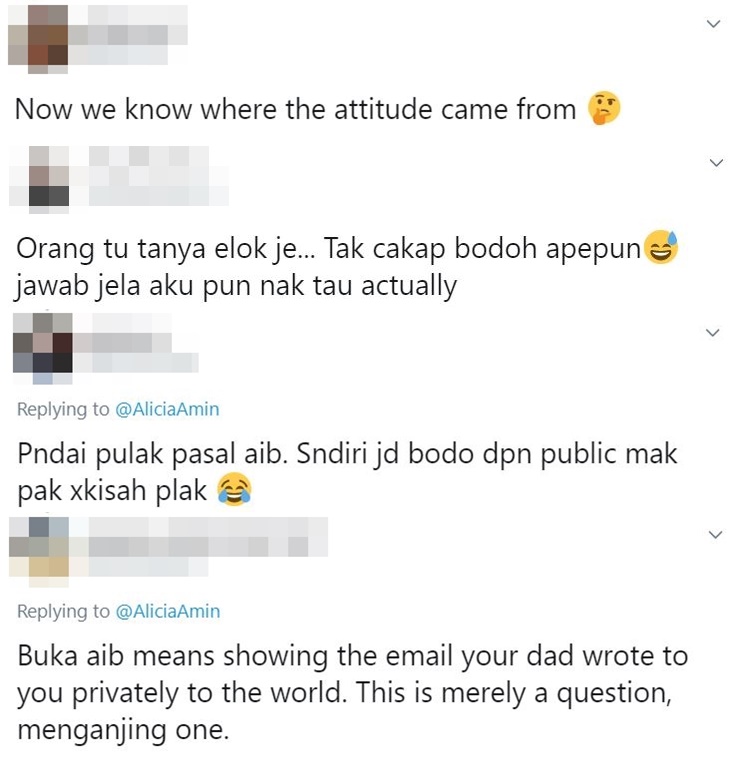Follow @AliciaAmin link above 'Buka aib' tweet
Image resolution: width=741 pixels, height=758 pixels.
168,612
